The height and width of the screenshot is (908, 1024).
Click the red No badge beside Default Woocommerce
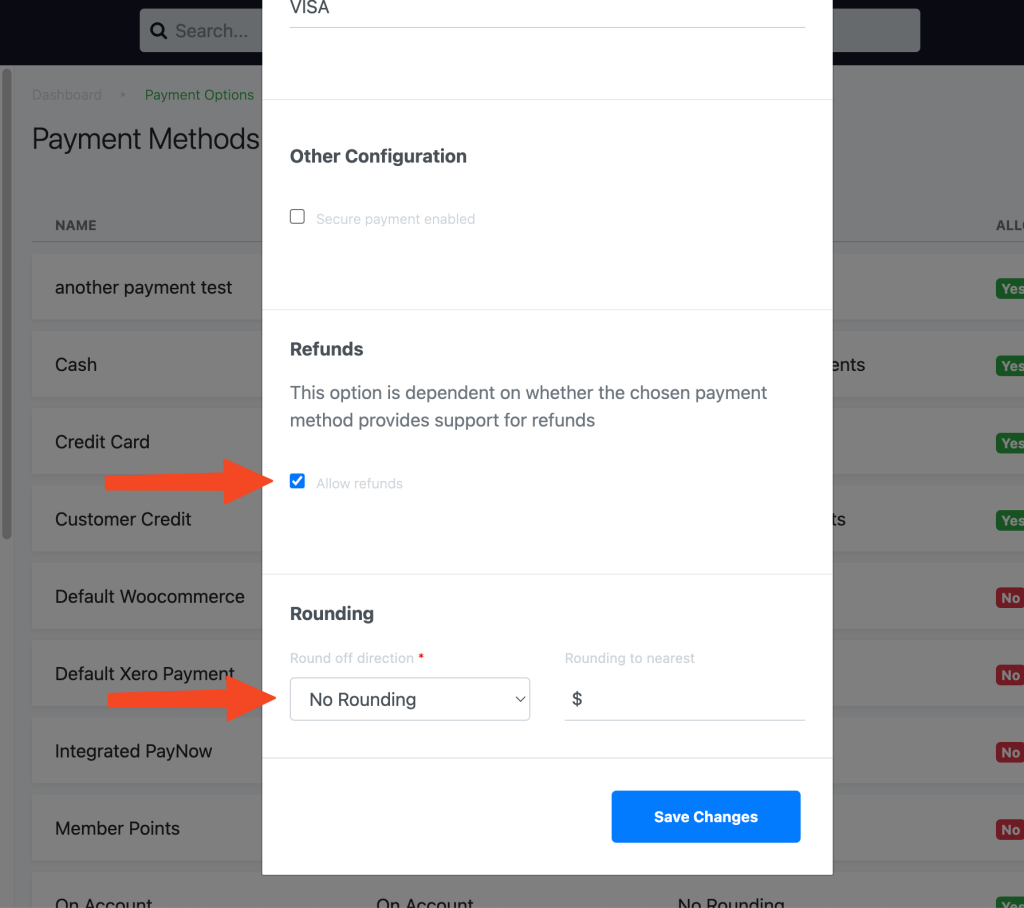[x=1009, y=597]
